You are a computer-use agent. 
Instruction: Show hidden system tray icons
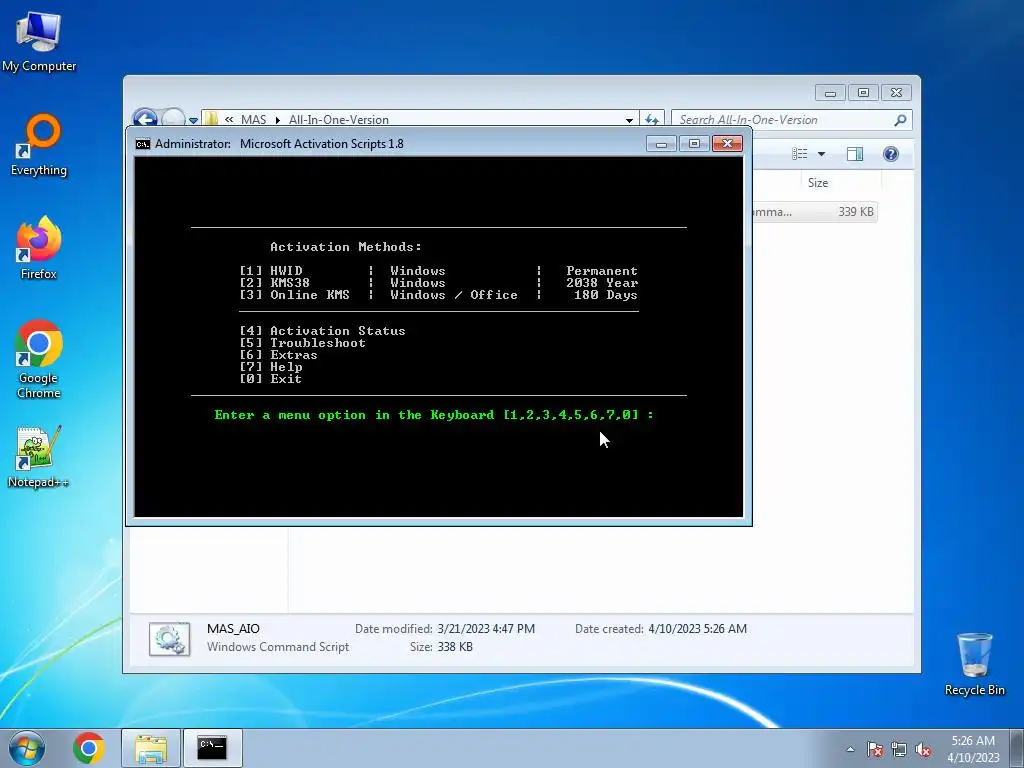point(850,749)
